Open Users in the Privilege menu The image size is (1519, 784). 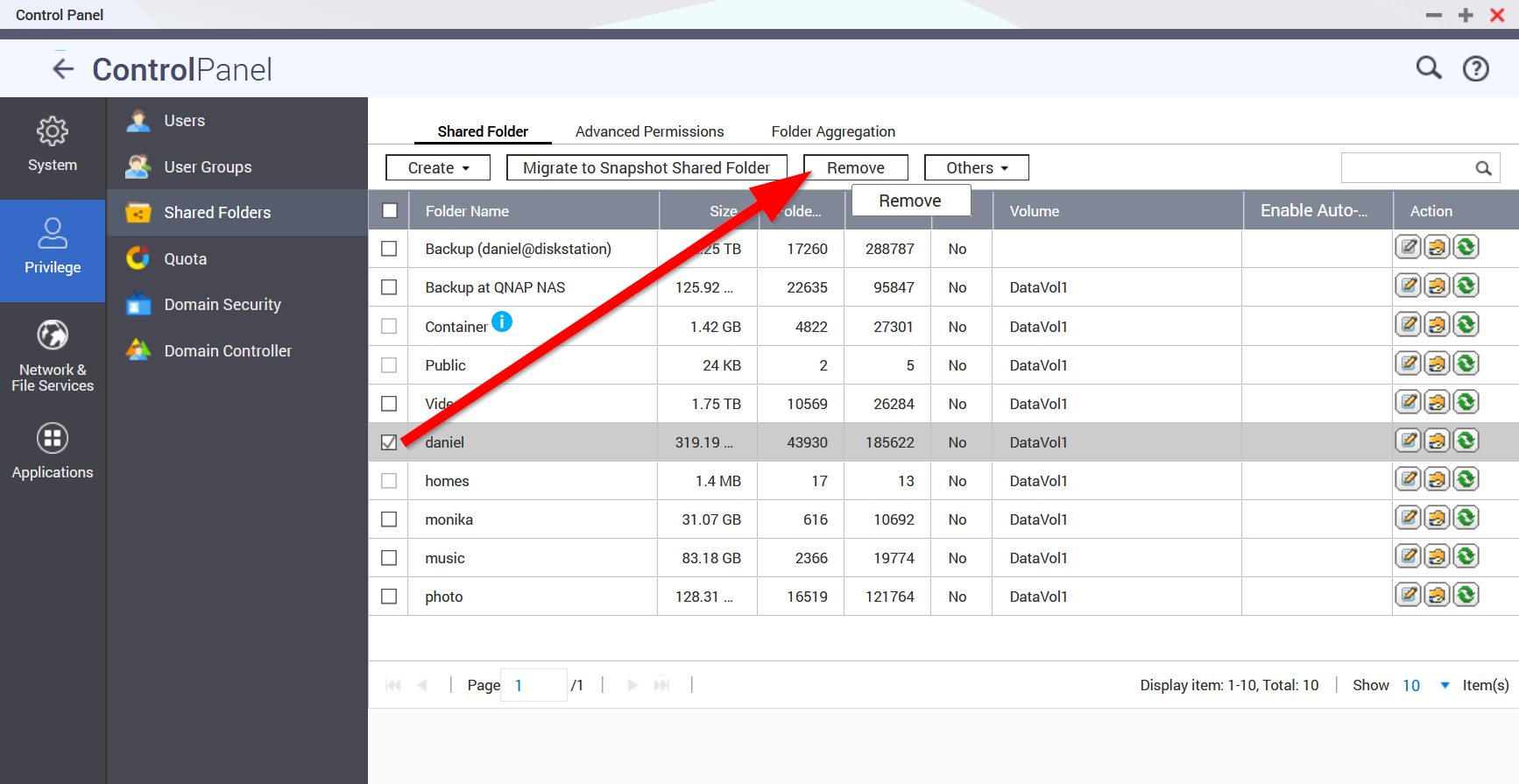click(237, 121)
